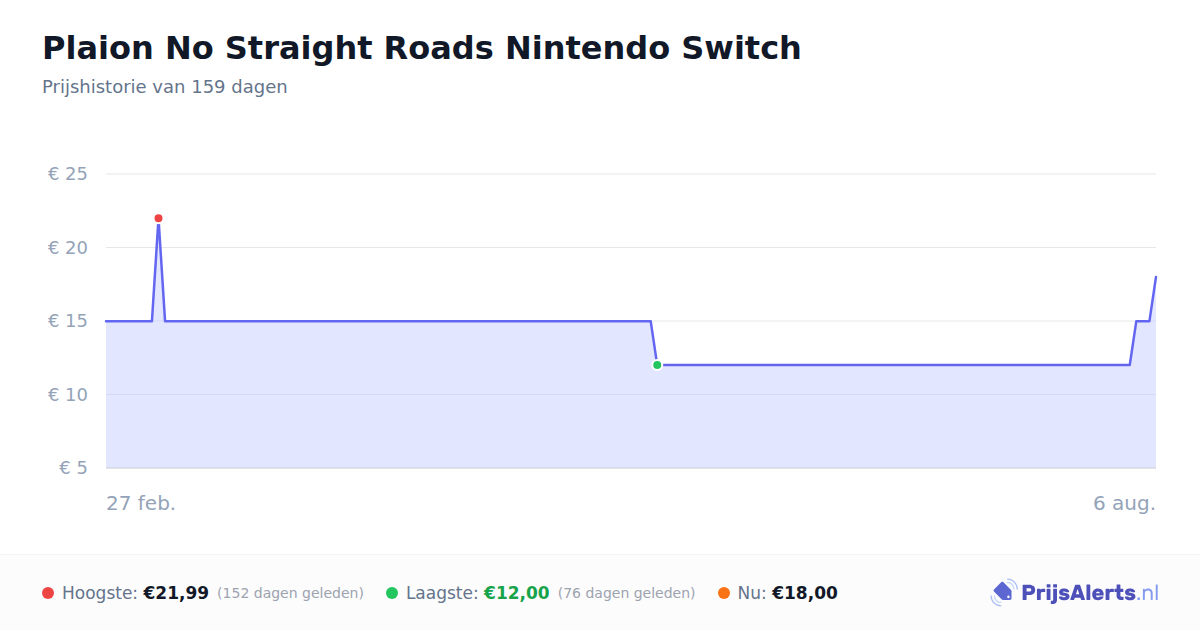
Task: Click the Prijshistorie van 159 dagen subtitle
Action: [x=165, y=87]
